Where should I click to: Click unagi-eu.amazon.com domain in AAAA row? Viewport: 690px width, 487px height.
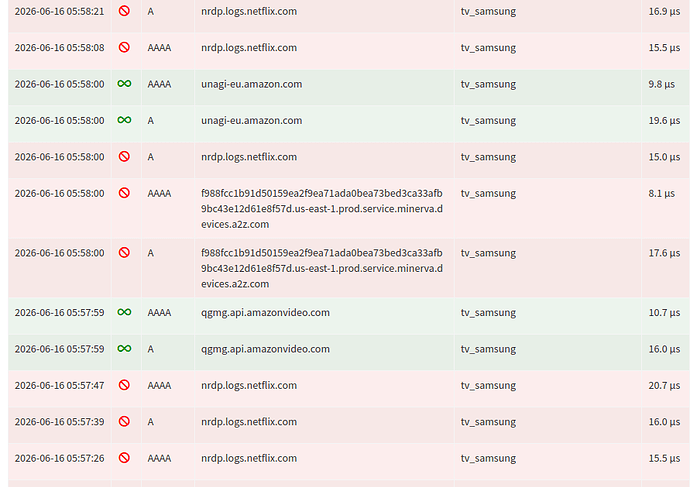tap(252, 84)
